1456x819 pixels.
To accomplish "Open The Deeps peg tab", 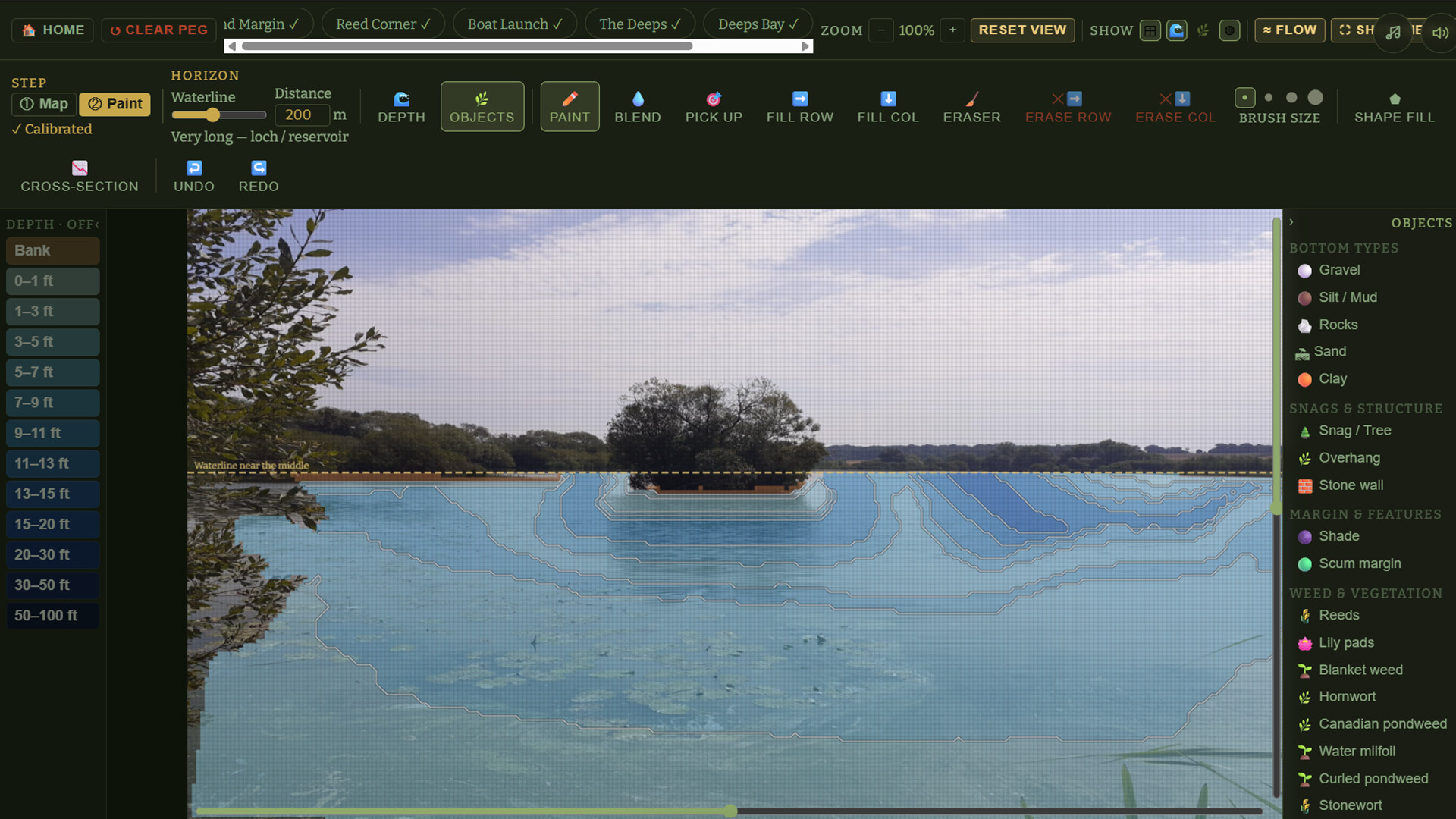I will coord(640,24).
